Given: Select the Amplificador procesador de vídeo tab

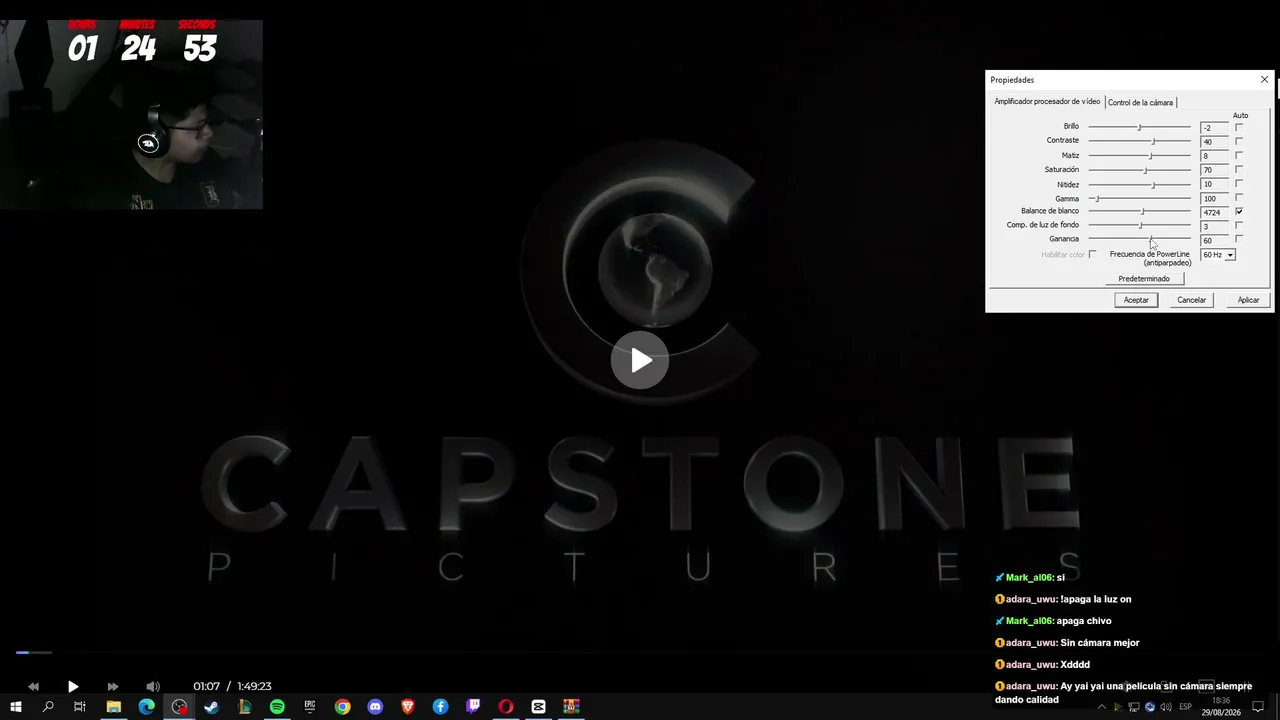Looking at the screenshot, I should [x=1047, y=101].
